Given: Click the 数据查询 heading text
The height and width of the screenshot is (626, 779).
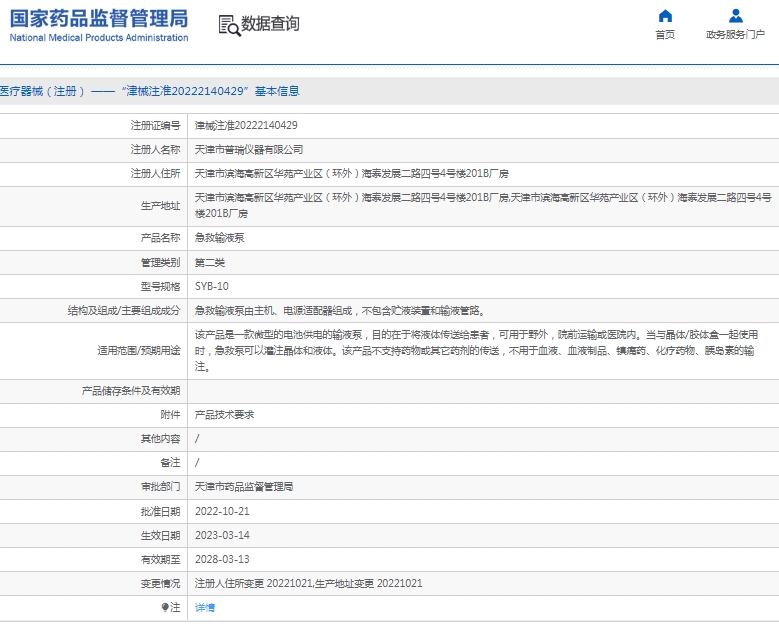Looking at the screenshot, I should coord(270,23).
